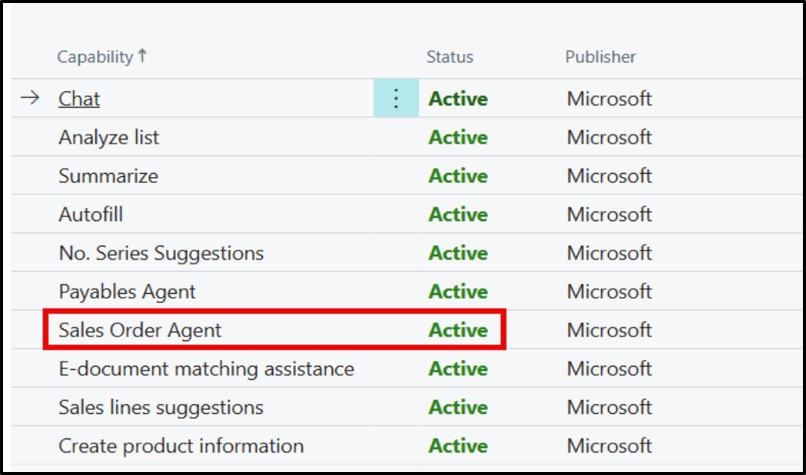Click Microsoft publisher in Summarize row
This screenshot has height=475, width=806.
tap(609, 176)
